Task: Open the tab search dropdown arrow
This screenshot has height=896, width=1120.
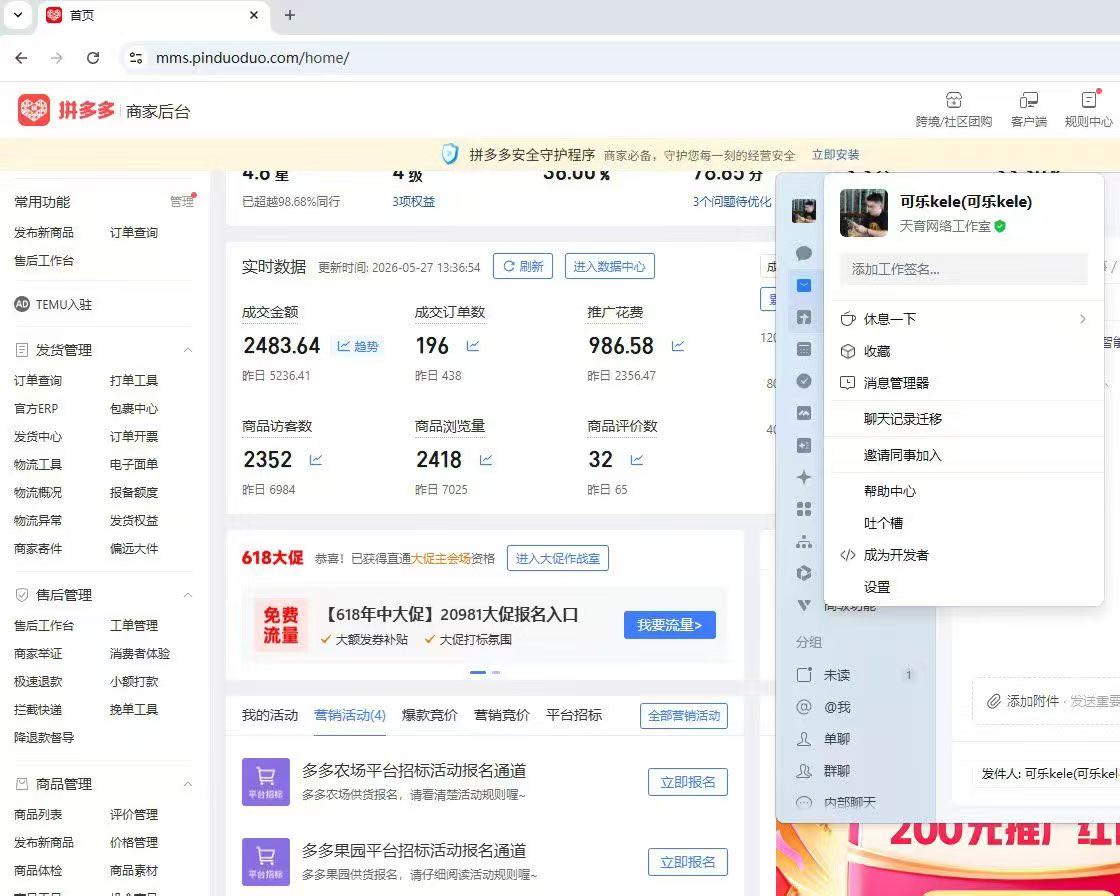Action: coord(18,15)
